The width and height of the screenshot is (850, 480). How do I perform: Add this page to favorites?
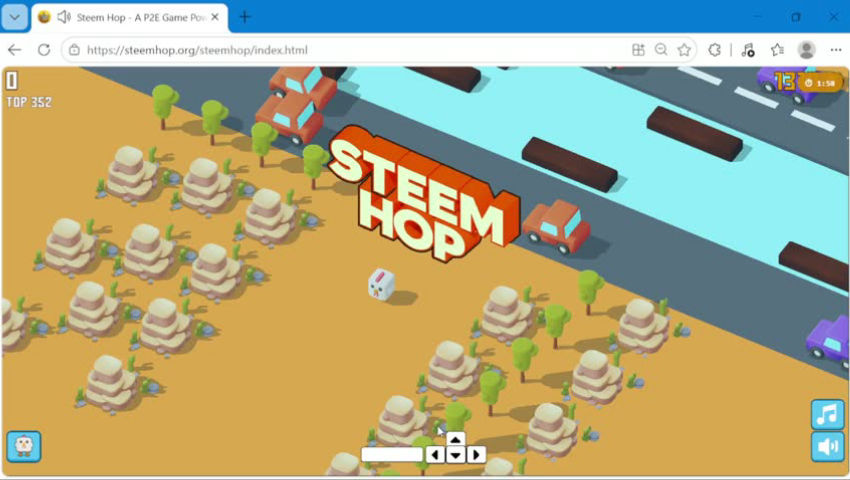click(x=684, y=50)
